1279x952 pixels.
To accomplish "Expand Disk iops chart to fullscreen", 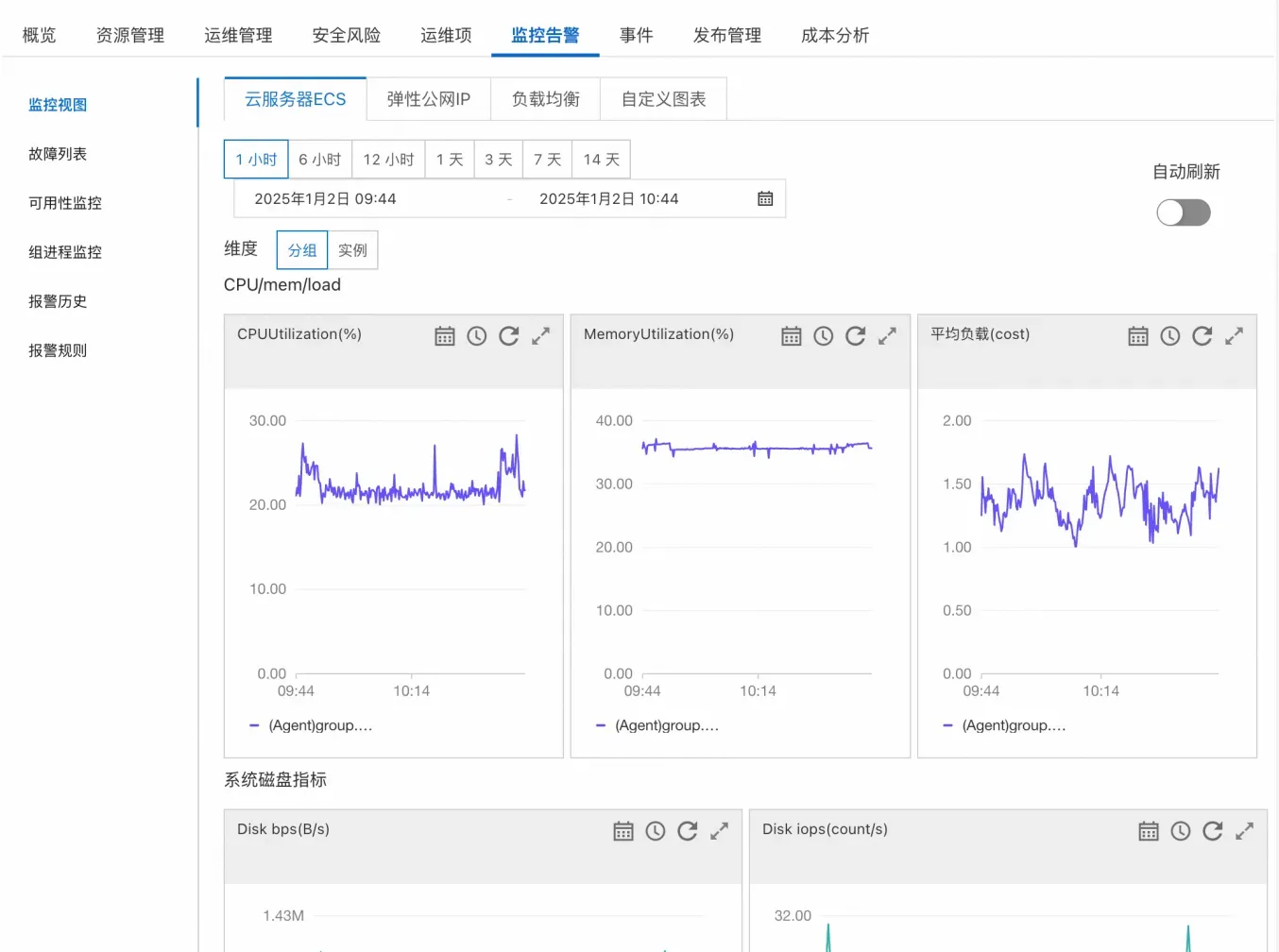I will (x=1244, y=831).
